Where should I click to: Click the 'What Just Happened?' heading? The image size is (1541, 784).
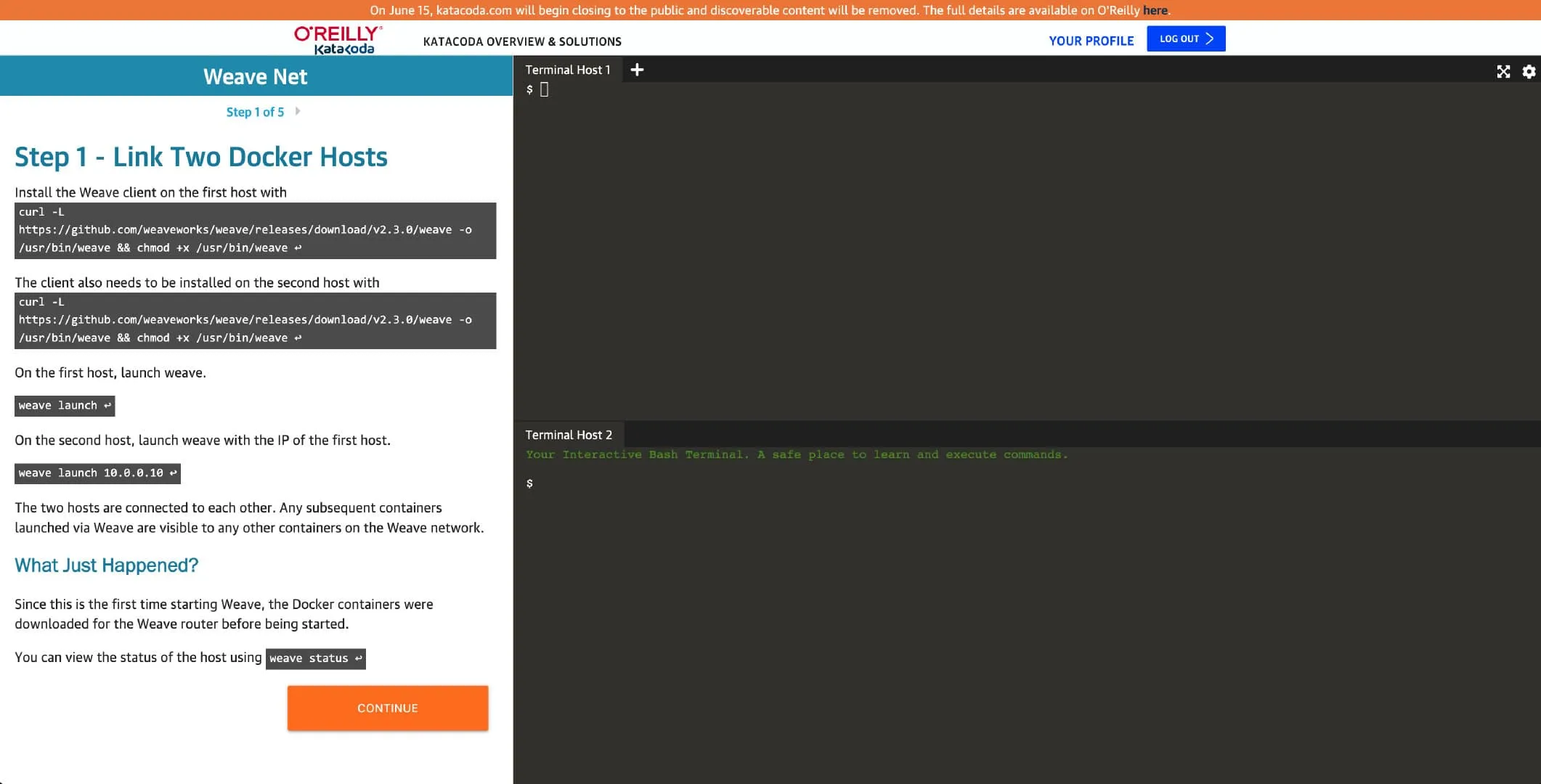(106, 565)
